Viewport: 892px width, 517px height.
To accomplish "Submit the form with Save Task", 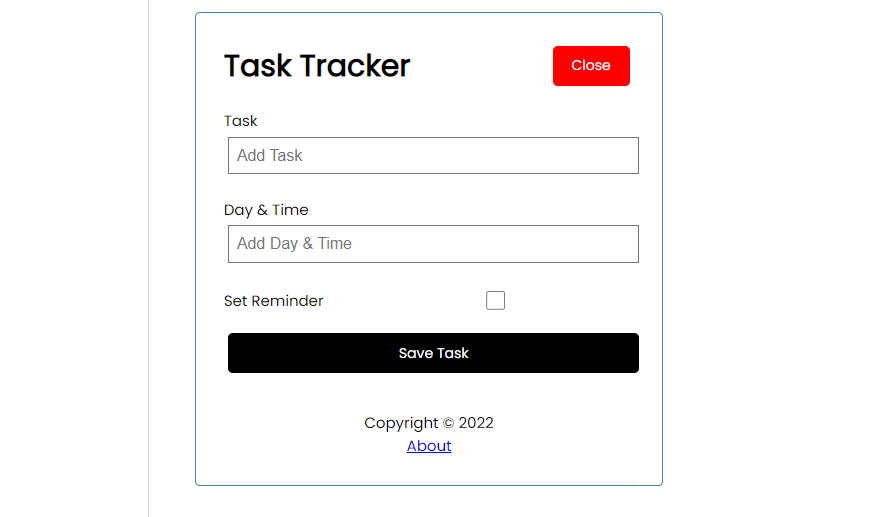I will point(433,353).
